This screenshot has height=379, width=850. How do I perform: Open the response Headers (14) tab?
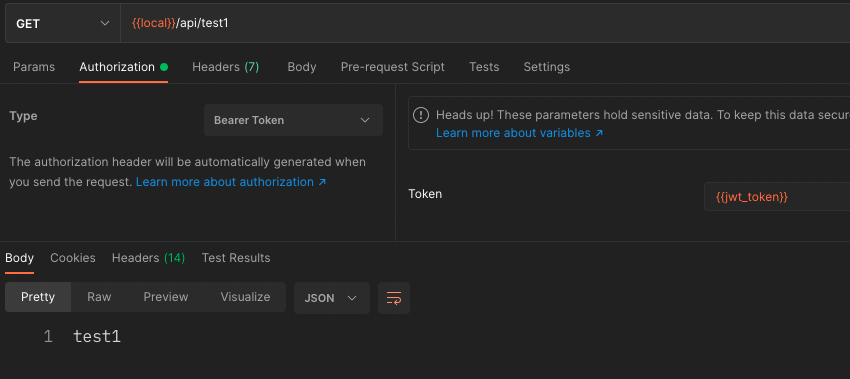149,258
